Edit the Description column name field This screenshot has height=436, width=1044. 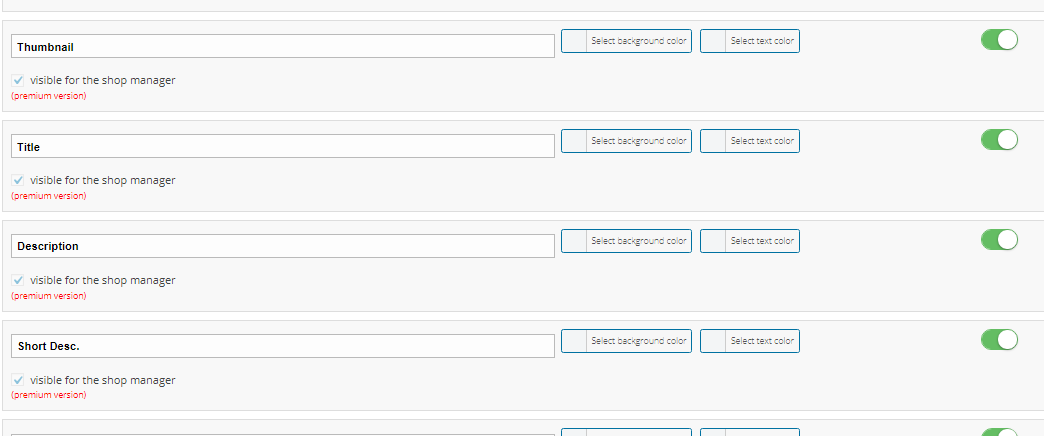[x=283, y=246]
